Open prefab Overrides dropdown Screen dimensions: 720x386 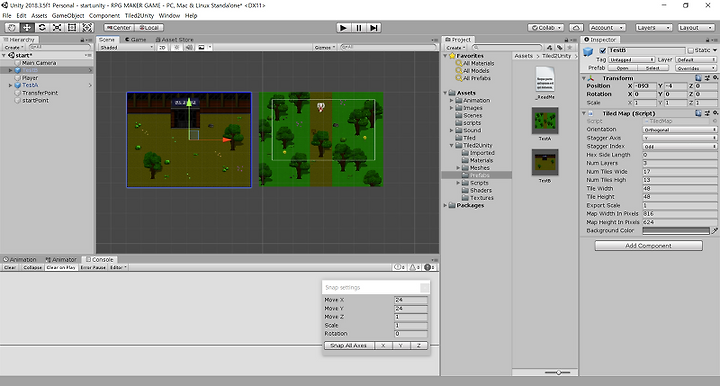(x=696, y=68)
